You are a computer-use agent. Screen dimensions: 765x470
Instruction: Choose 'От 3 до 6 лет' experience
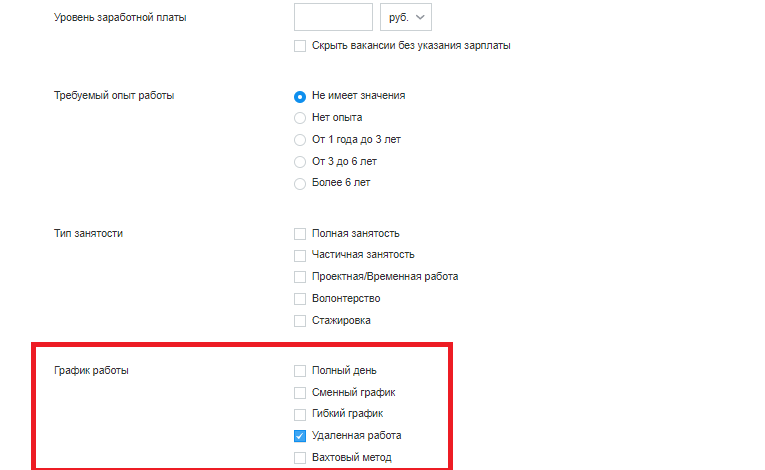click(300, 162)
